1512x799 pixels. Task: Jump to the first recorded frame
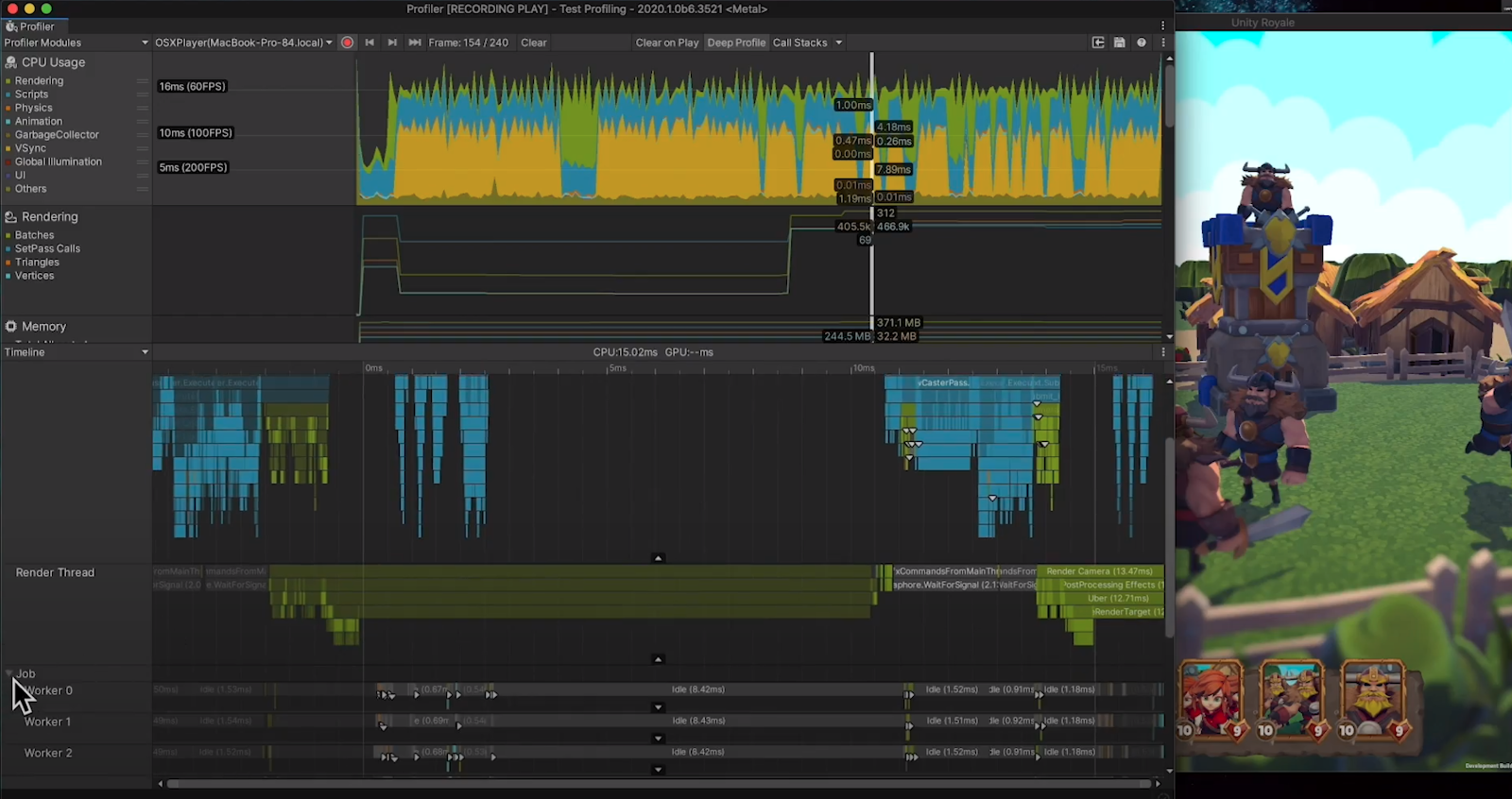pos(369,42)
